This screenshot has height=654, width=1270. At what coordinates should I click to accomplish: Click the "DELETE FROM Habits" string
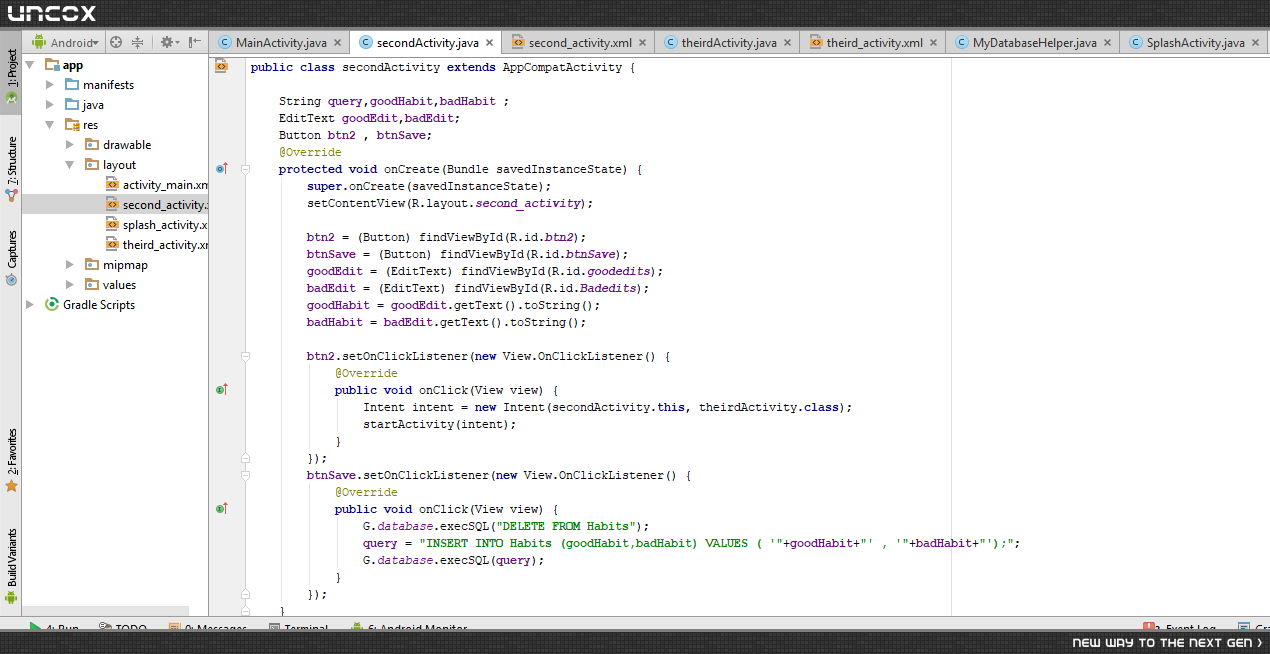pyautogui.click(x=566, y=526)
